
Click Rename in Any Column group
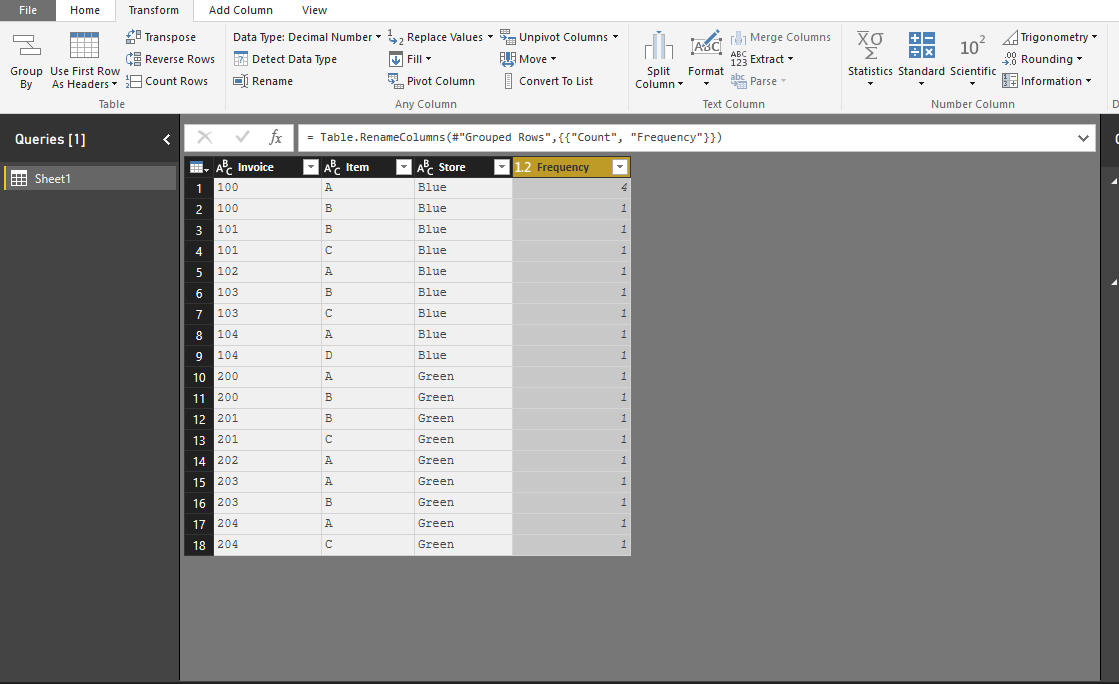click(263, 81)
